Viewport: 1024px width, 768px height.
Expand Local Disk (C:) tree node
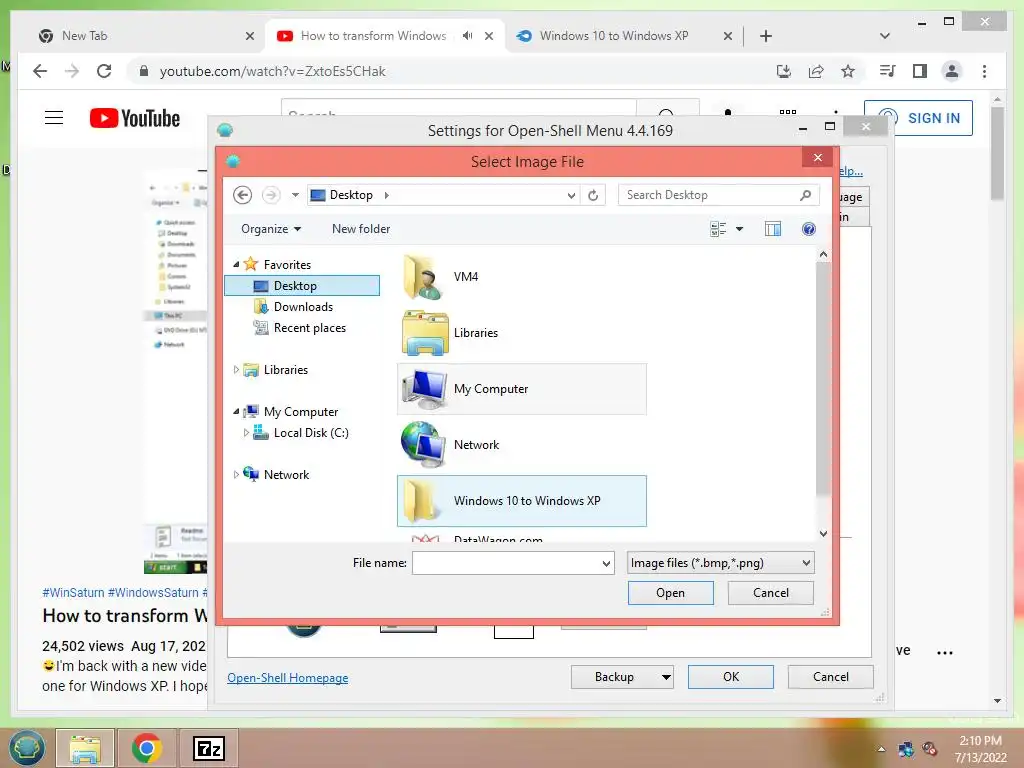[246, 432]
